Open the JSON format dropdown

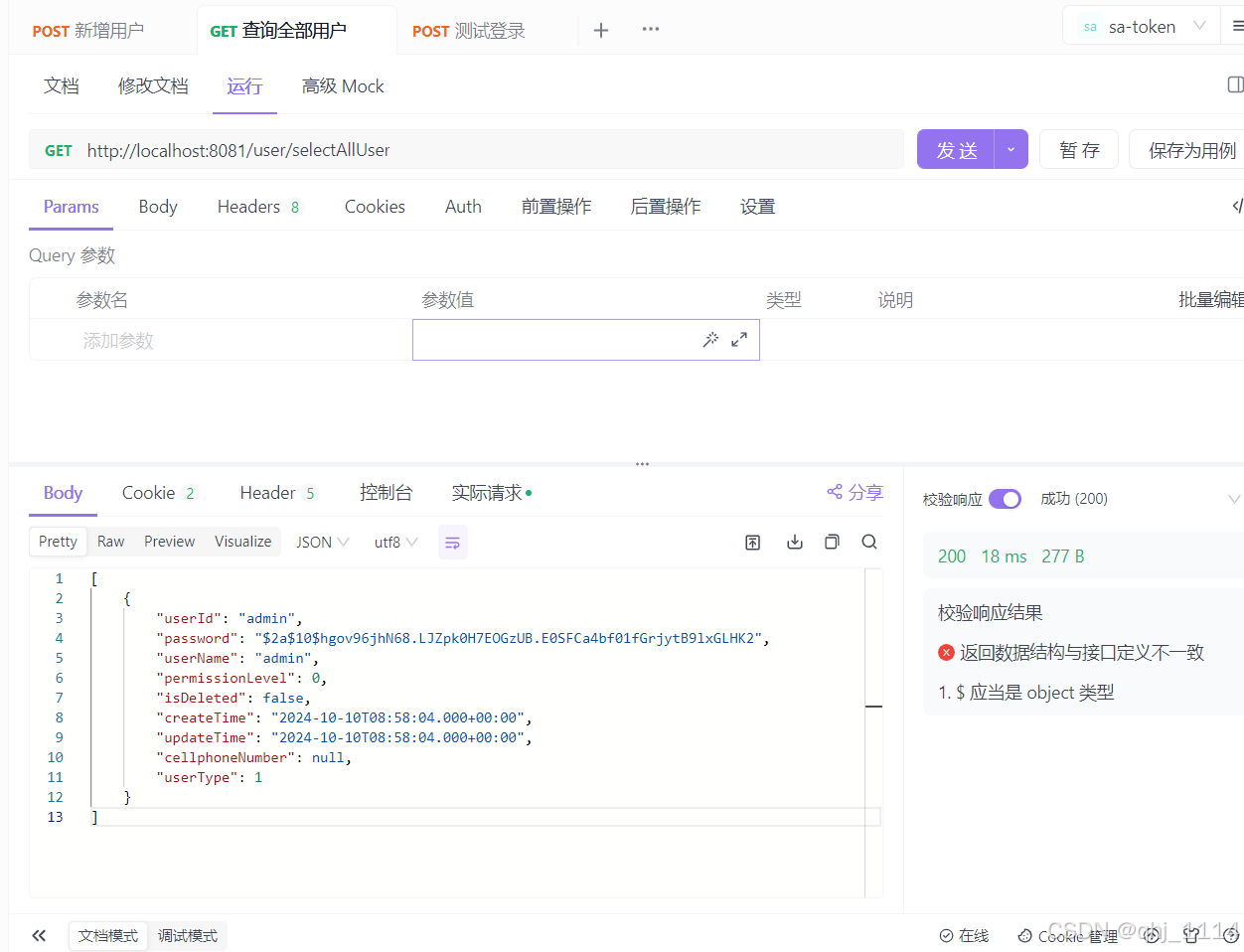320,541
